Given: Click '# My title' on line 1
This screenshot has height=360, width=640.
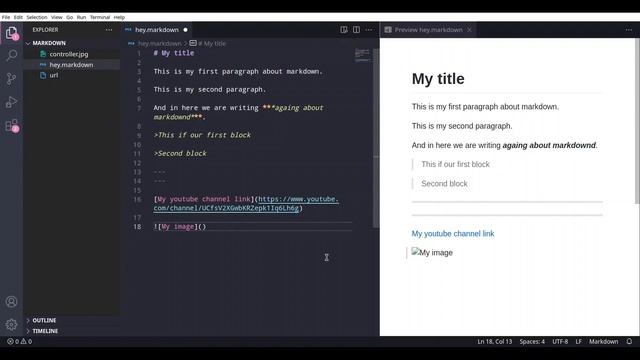Looking at the screenshot, I should coord(174,53).
